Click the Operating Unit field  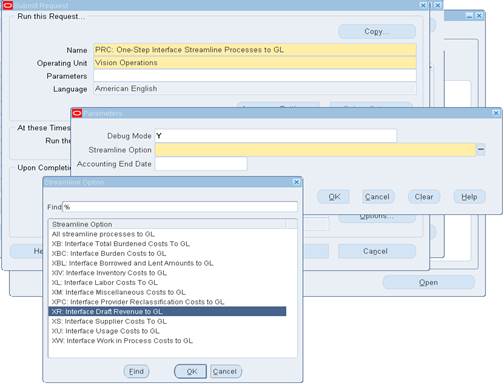point(255,63)
